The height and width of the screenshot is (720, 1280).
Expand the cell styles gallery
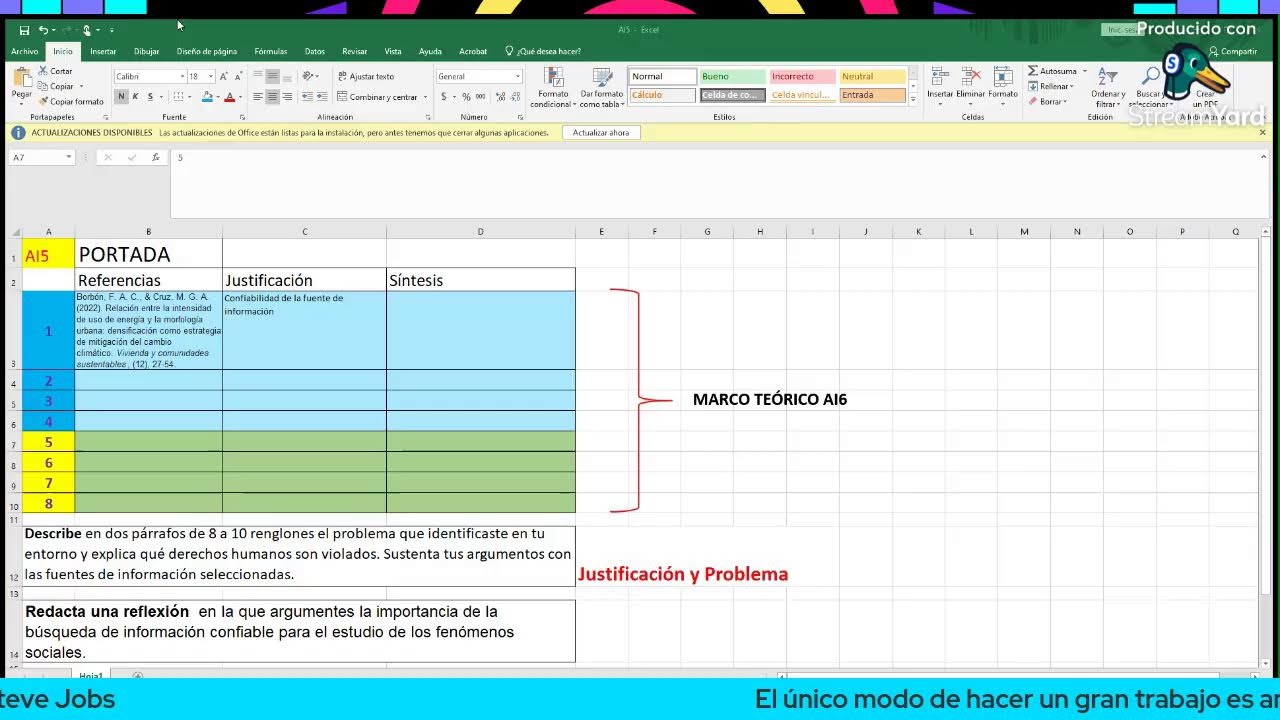coord(915,100)
